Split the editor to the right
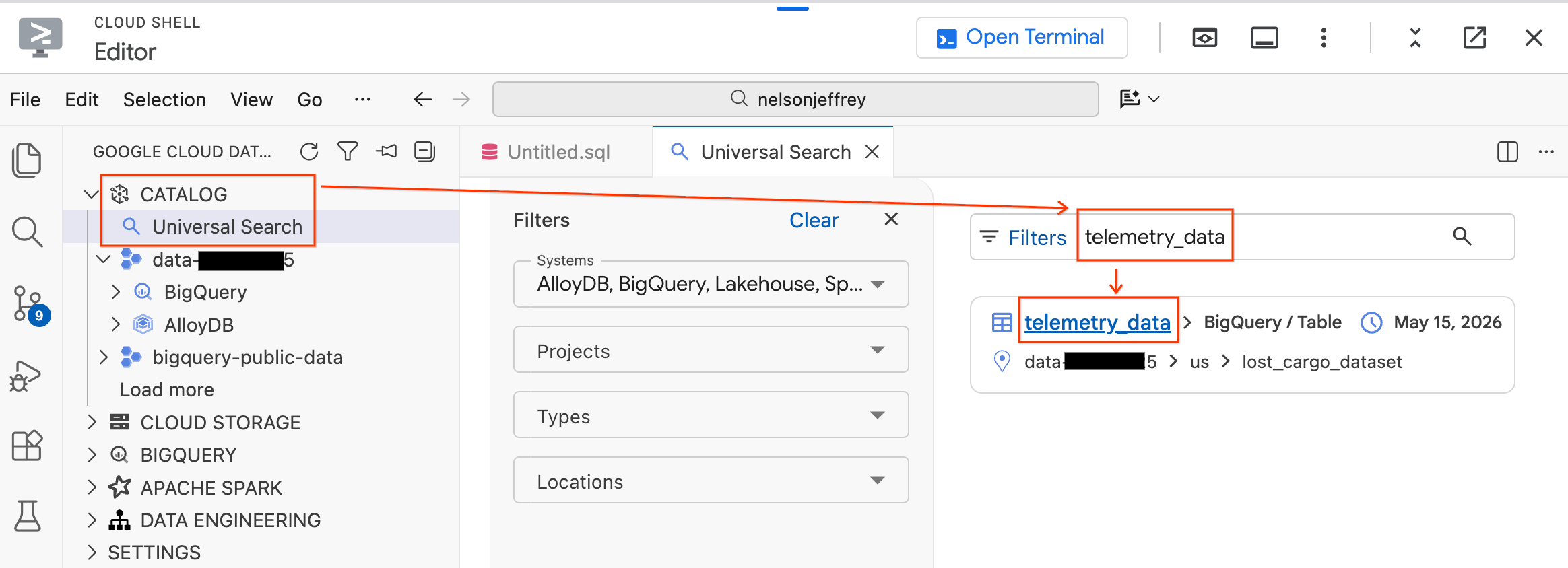The height and width of the screenshot is (568, 1568). coord(1507,152)
